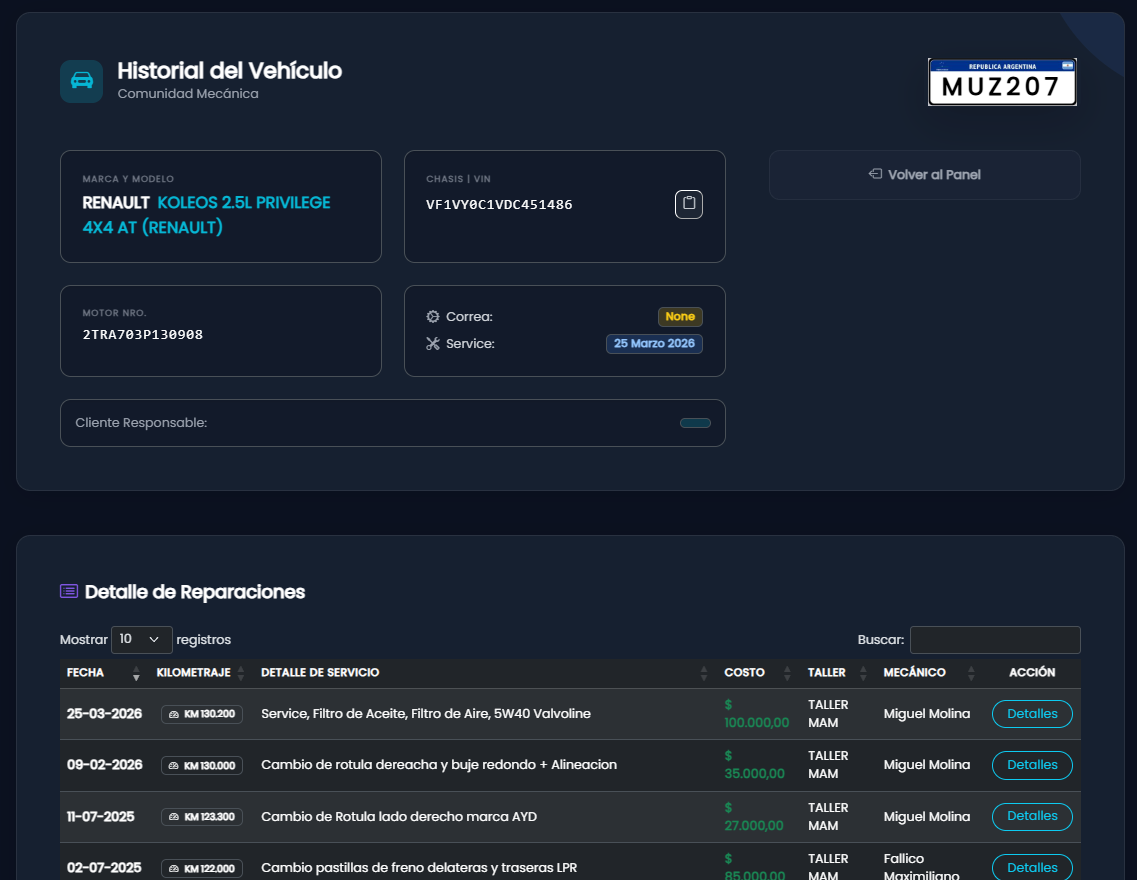Click the cost $ 35.000,00

tap(754, 765)
